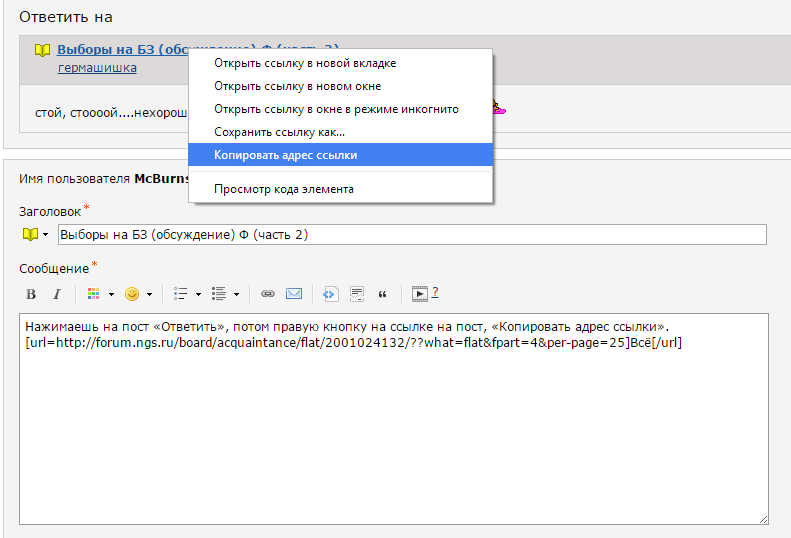The height and width of the screenshot is (538, 791).
Task: Click the smiley emoticon icon
Action: pyautogui.click(x=131, y=294)
